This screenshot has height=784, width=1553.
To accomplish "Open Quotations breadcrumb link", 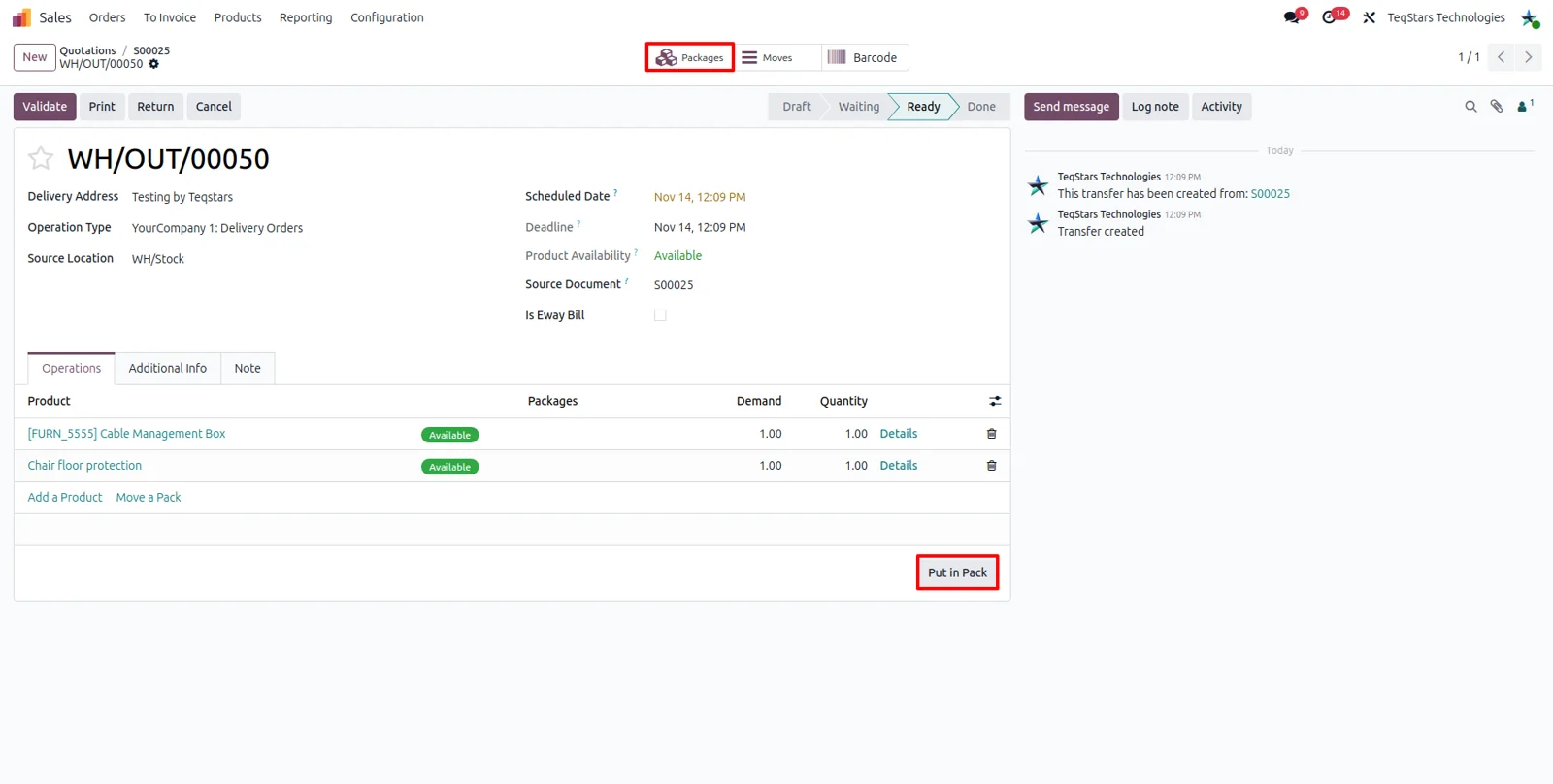I will tap(87, 50).
